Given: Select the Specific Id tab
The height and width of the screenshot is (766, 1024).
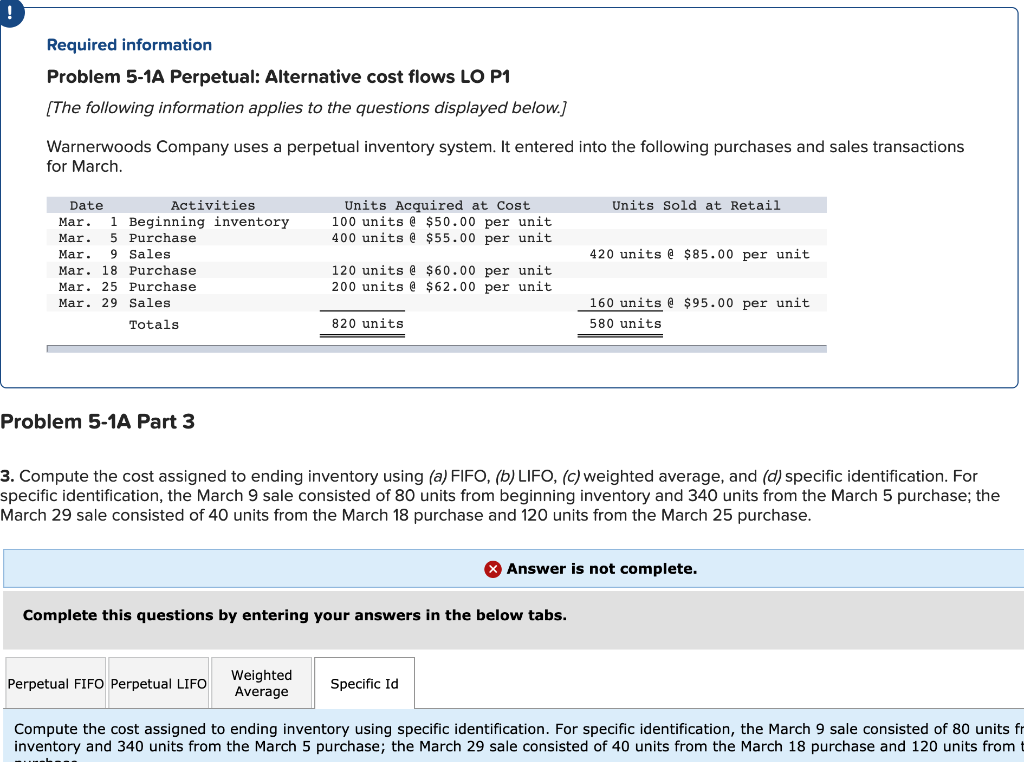Looking at the screenshot, I should [364, 682].
